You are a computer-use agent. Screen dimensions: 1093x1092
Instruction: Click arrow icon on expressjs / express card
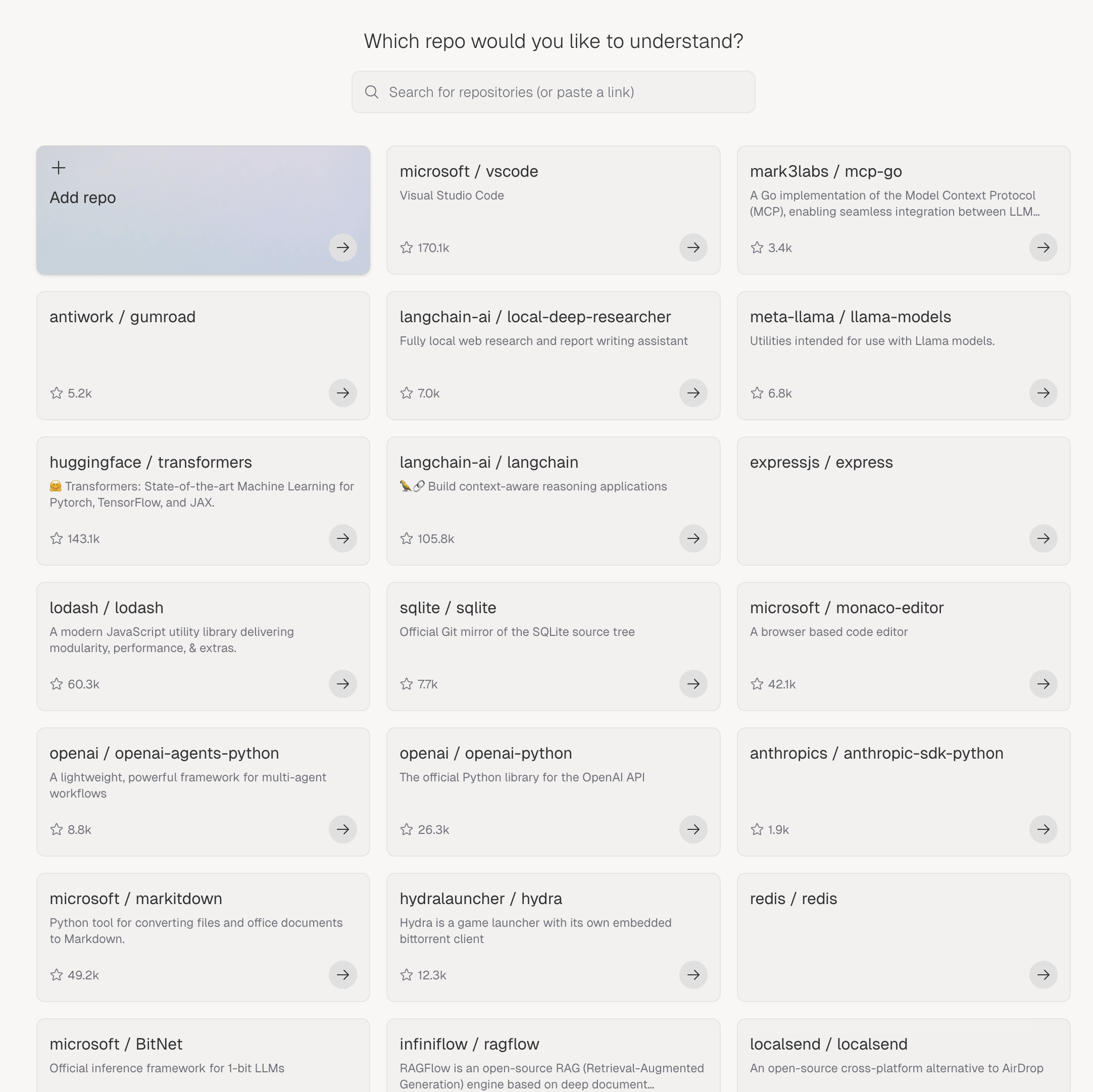(x=1042, y=538)
